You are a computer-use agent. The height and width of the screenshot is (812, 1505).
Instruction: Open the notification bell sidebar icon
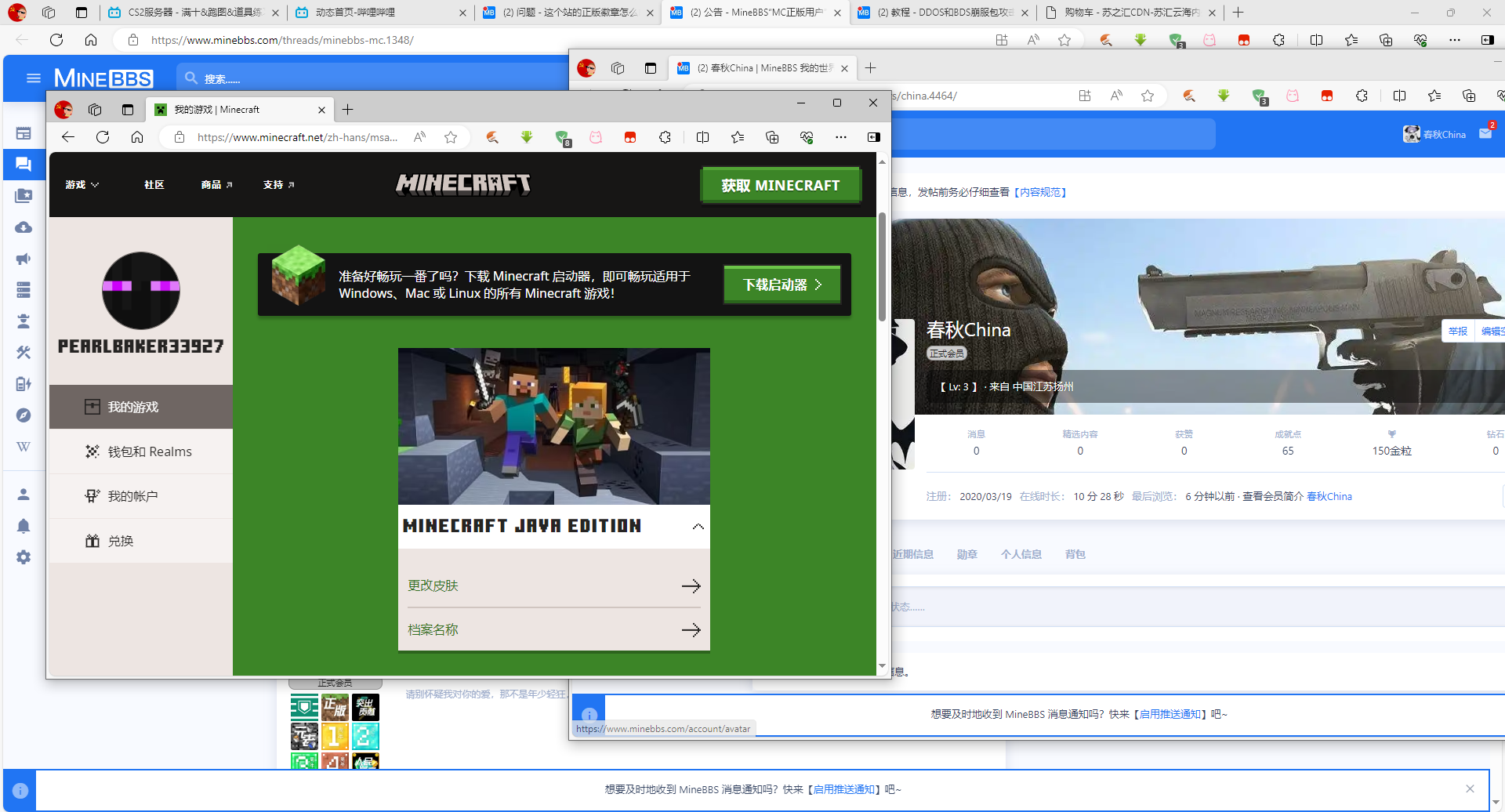24,526
